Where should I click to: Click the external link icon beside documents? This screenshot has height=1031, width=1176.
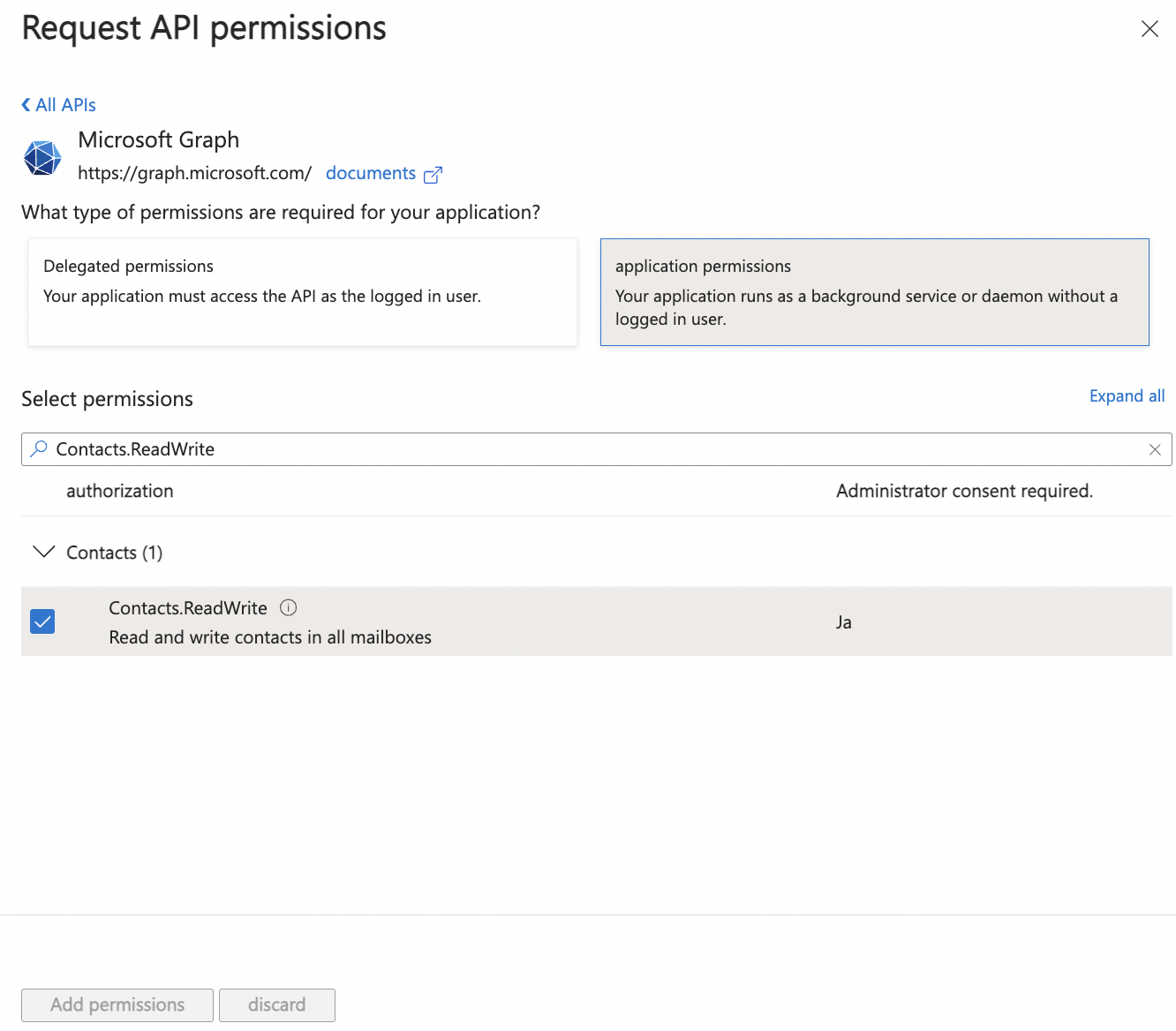click(433, 175)
